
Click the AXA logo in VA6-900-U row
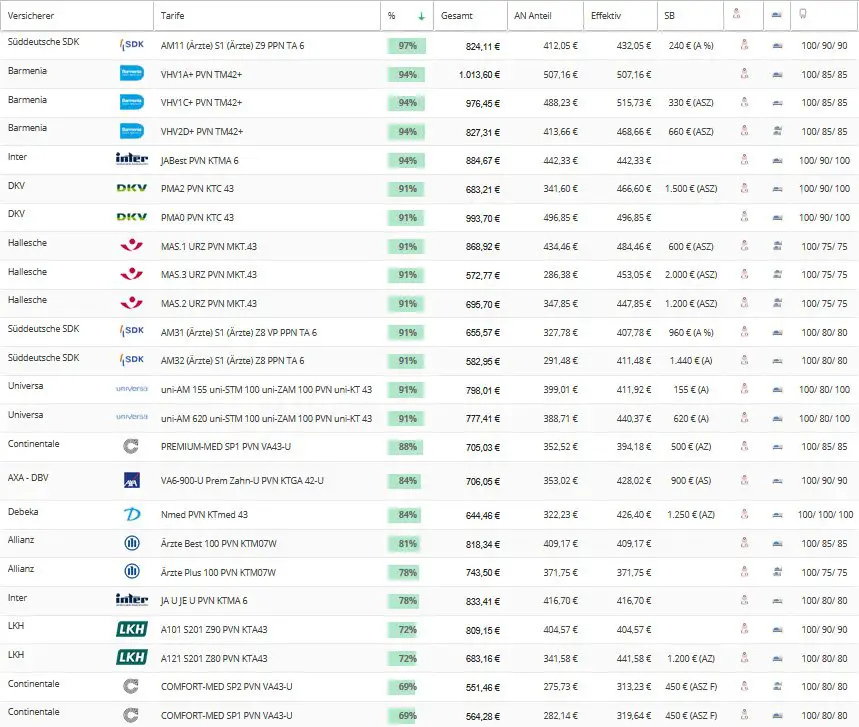coord(131,480)
